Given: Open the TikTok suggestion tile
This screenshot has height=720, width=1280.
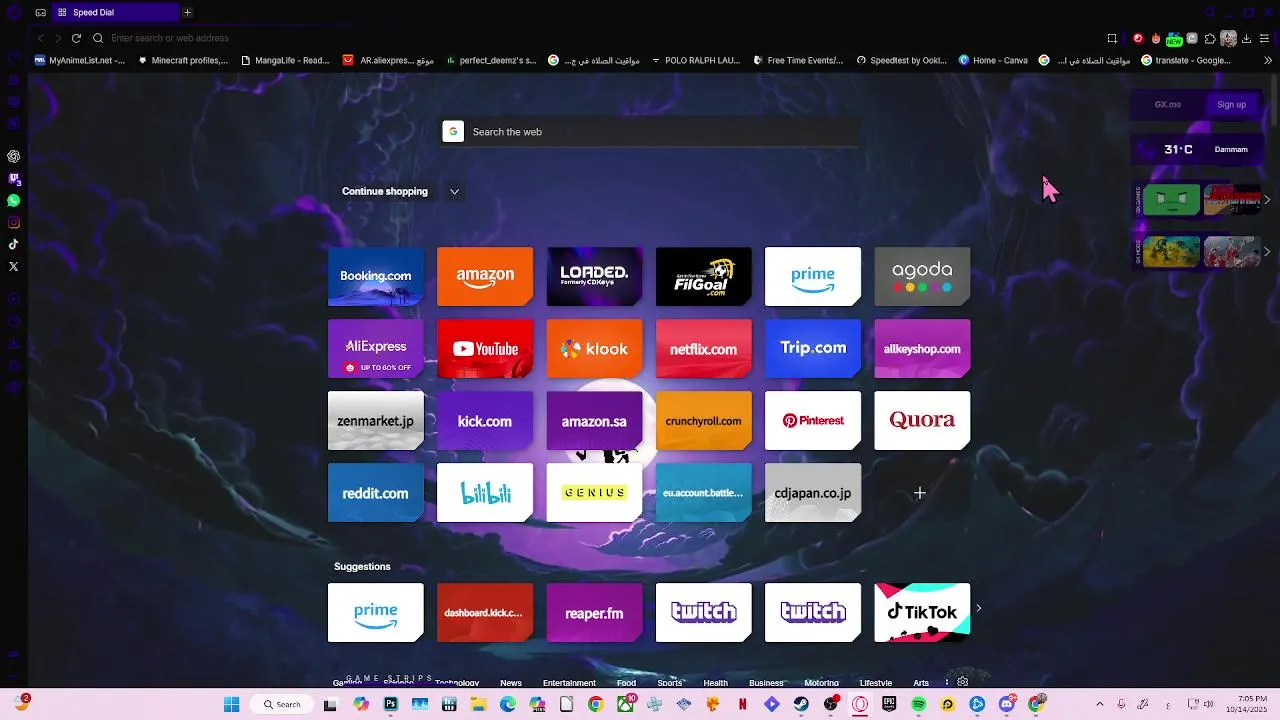Looking at the screenshot, I should pos(922,612).
